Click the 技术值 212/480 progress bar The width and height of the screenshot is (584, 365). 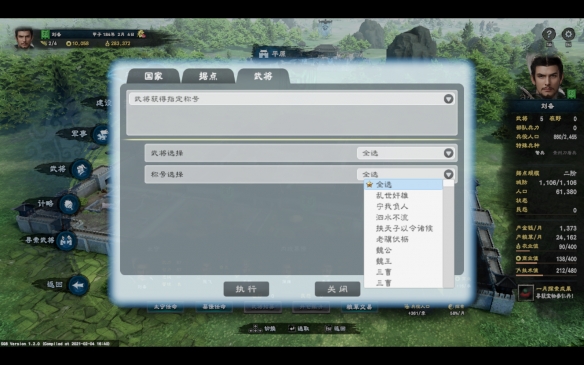pos(546,276)
